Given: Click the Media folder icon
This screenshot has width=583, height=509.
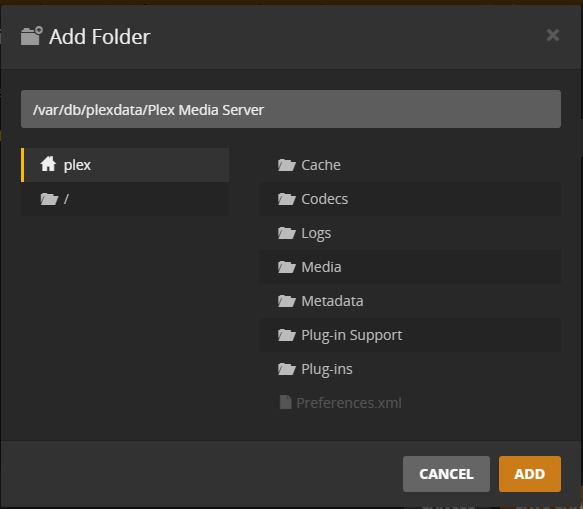Looking at the screenshot, I should (x=287, y=267).
